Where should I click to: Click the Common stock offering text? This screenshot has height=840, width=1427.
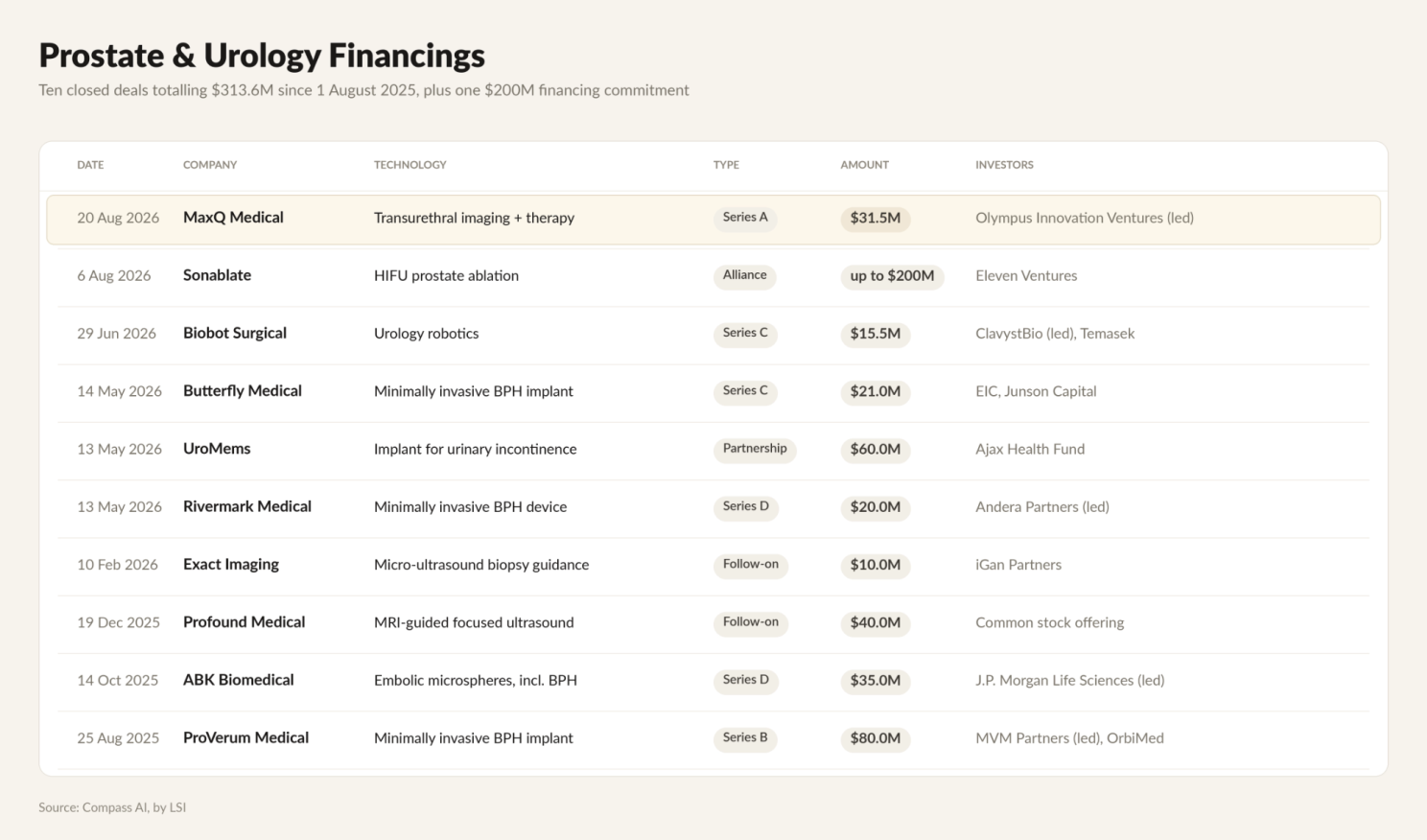[1049, 621]
